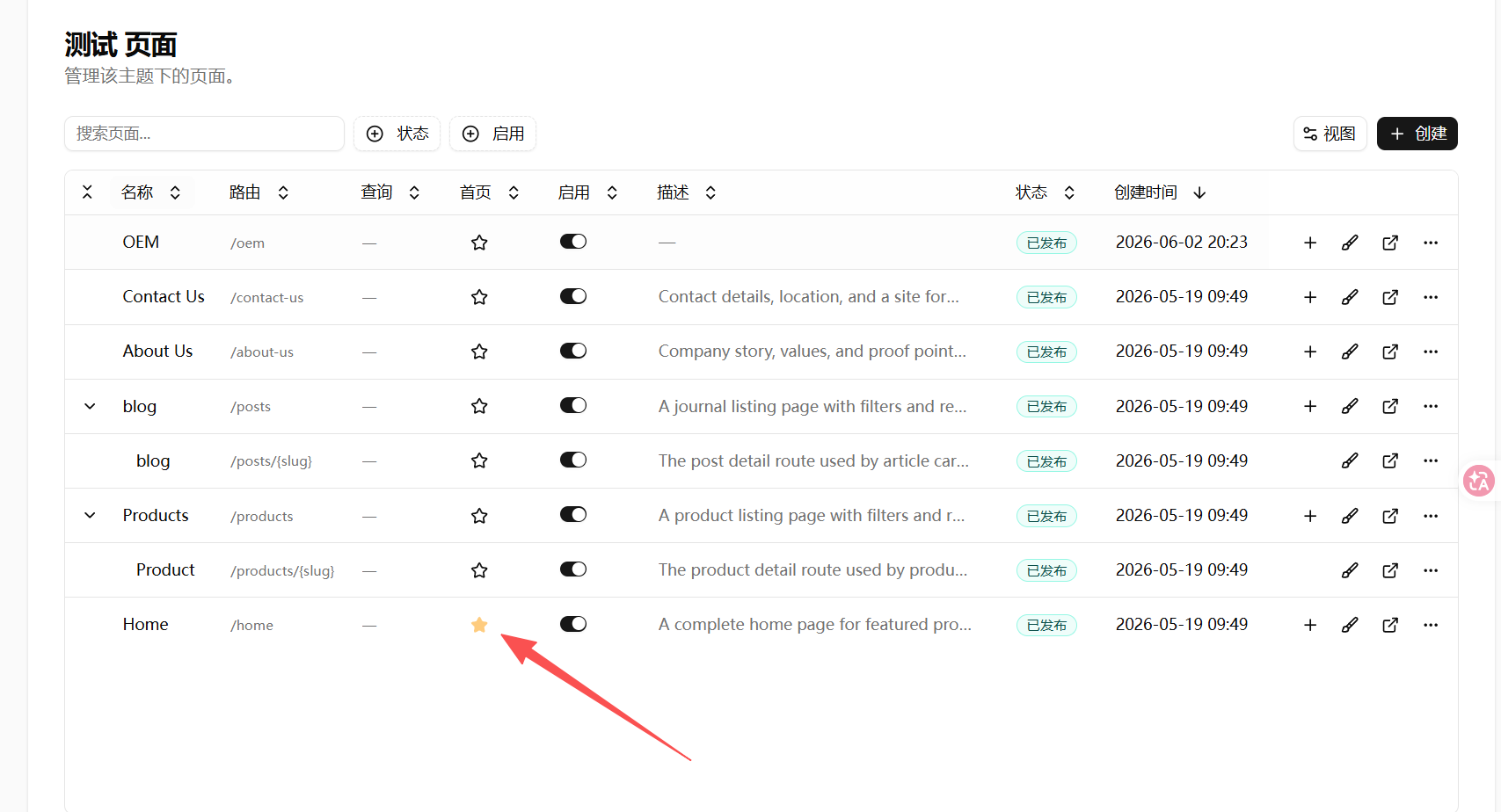The width and height of the screenshot is (1501, 812).
Task: Sort by 创建时间 column
Action: pyautogui.click(x=1160, y=192)
